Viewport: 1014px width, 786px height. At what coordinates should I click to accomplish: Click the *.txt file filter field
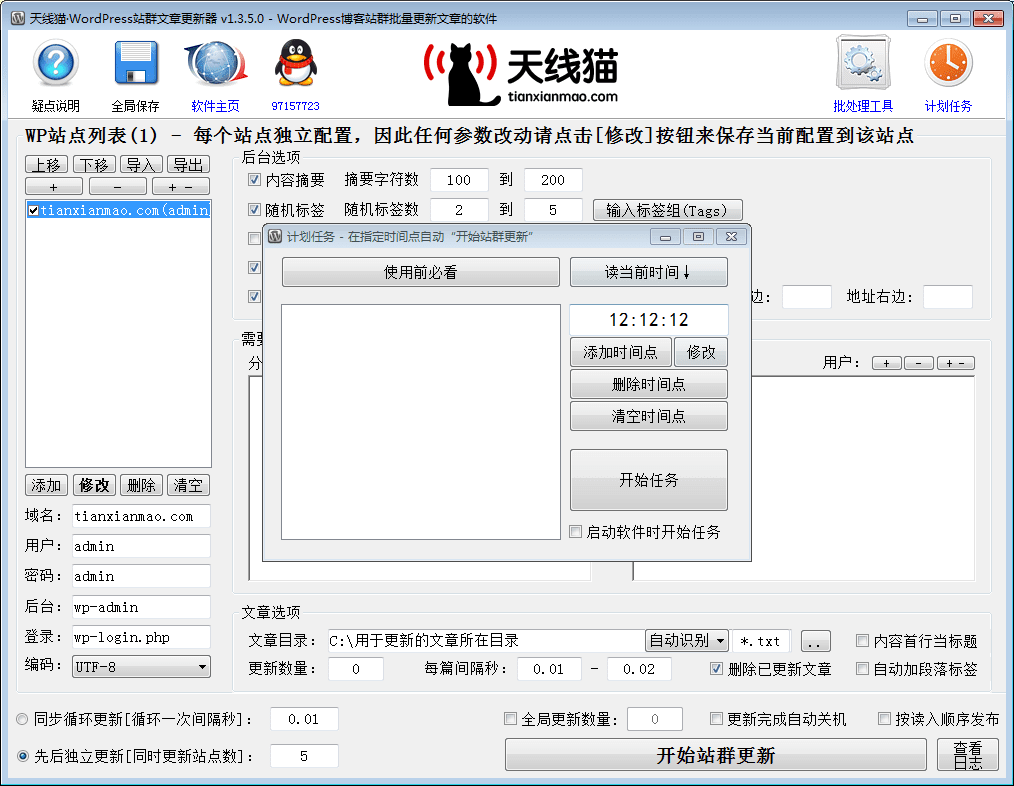point(761,640)
